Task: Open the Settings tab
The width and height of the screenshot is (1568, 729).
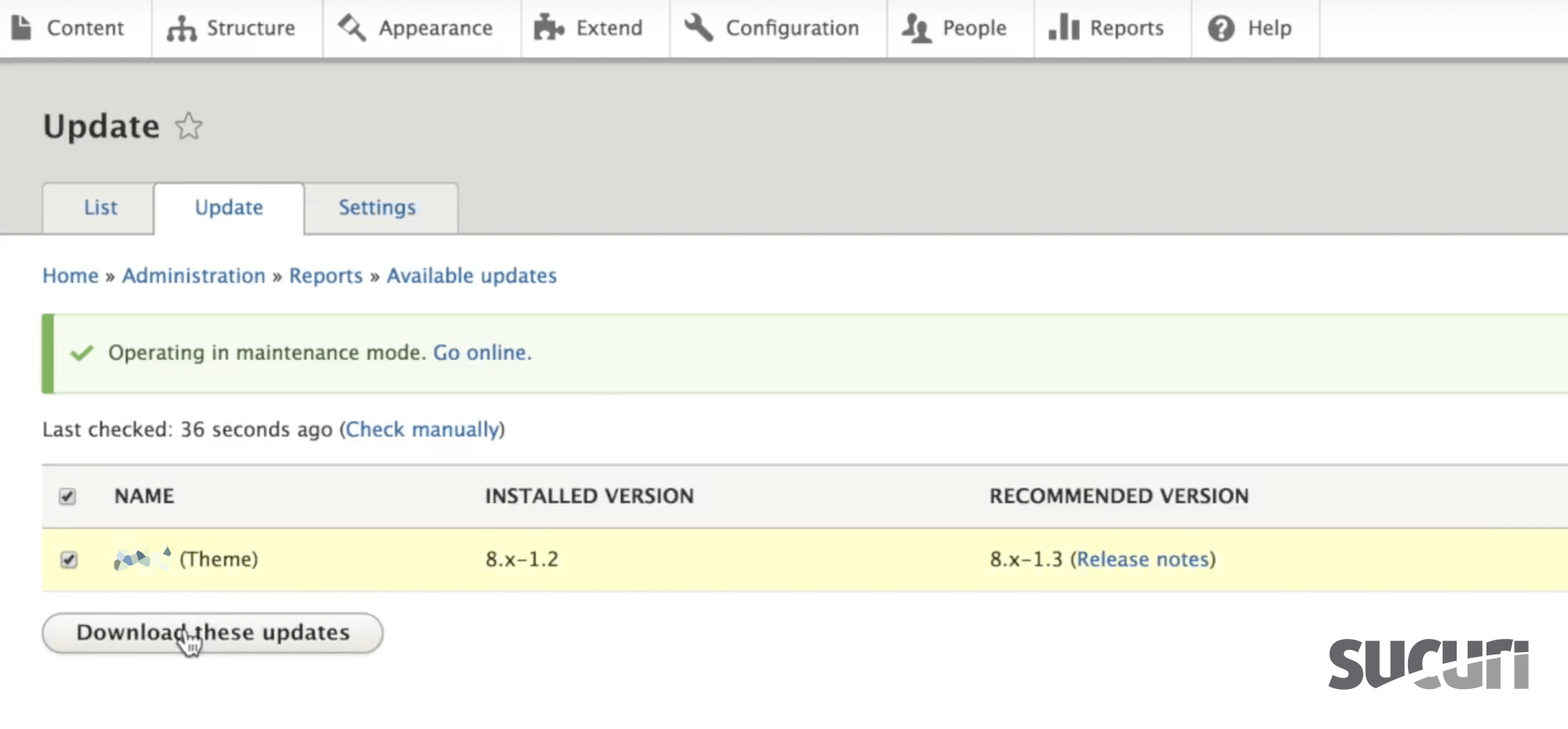Action: (x=377, y=208)
